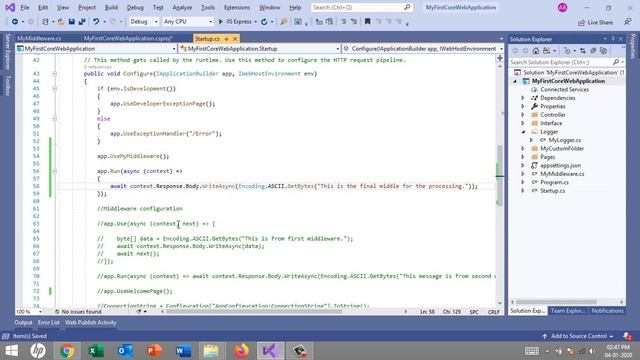The width and height of the screenshot is (640, 360).
Task: Click the Windows Start button
Action: pos(11,351)
